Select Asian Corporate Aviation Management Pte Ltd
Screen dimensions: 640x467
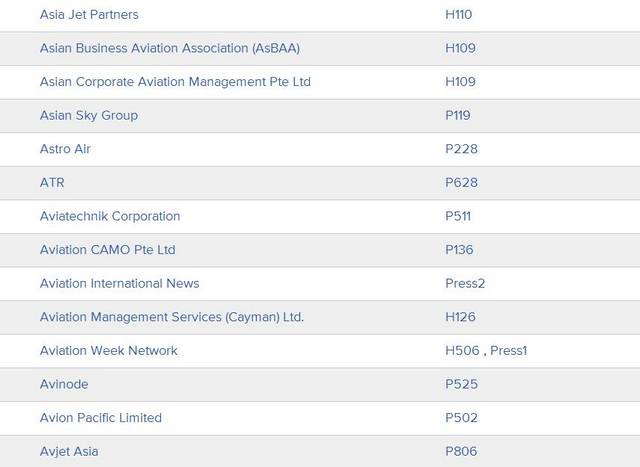[x=175, y=82]
